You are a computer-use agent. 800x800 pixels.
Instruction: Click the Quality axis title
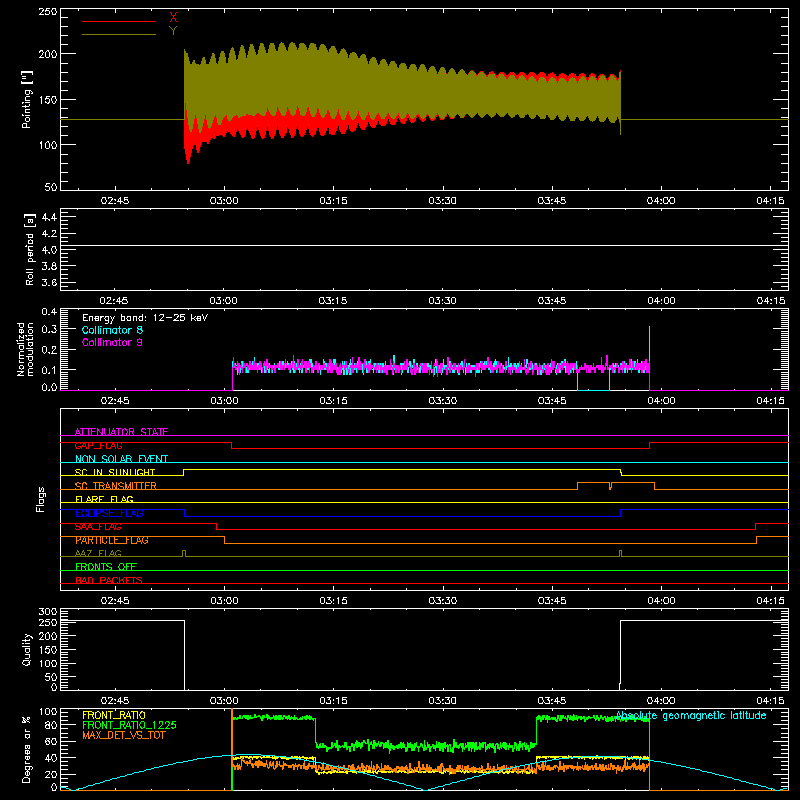27,649
